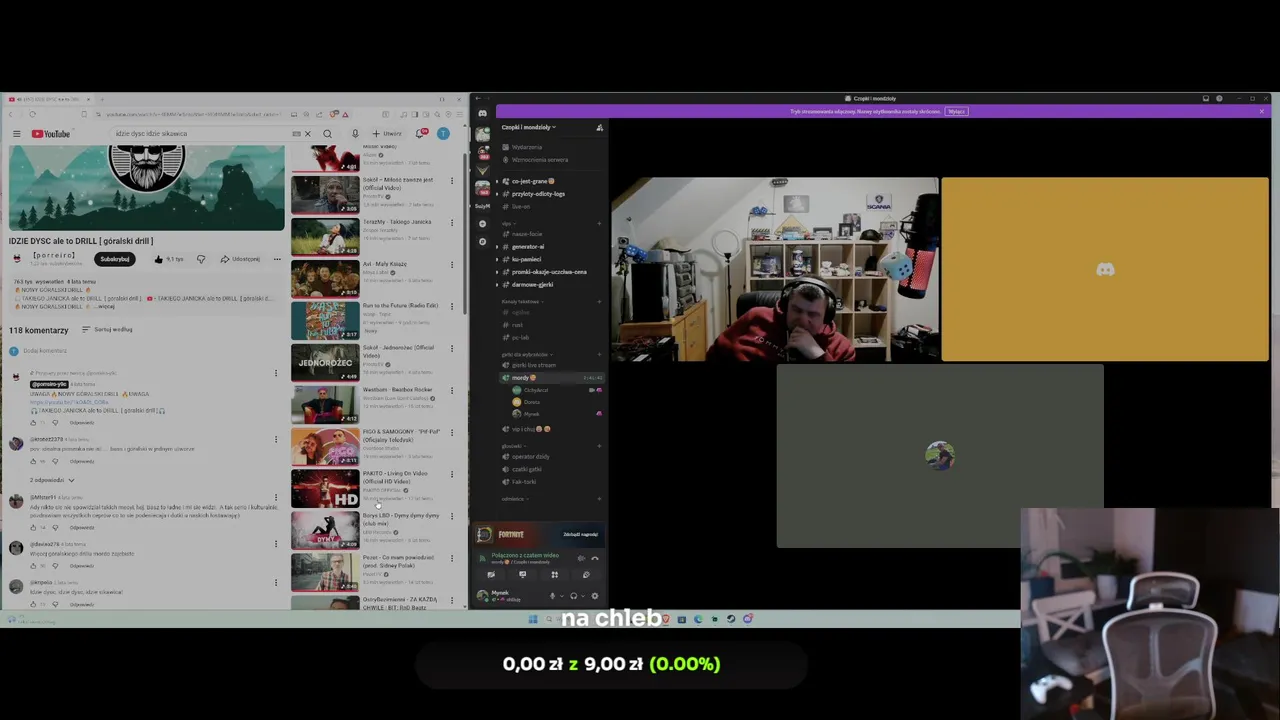Open porreiro channel name link
1280x720 pixels.
pyautogui.click(x=54, y=255)
